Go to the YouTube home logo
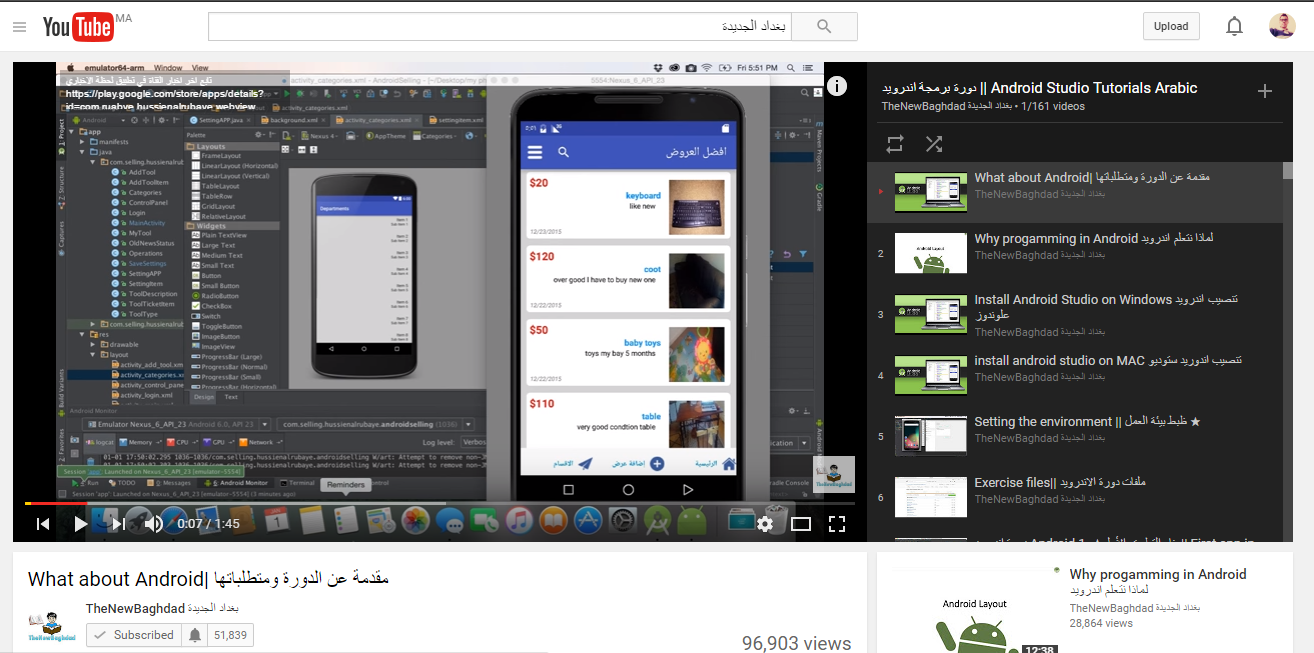The height and width of the screenshot is (653, 1314). (78, 27)
